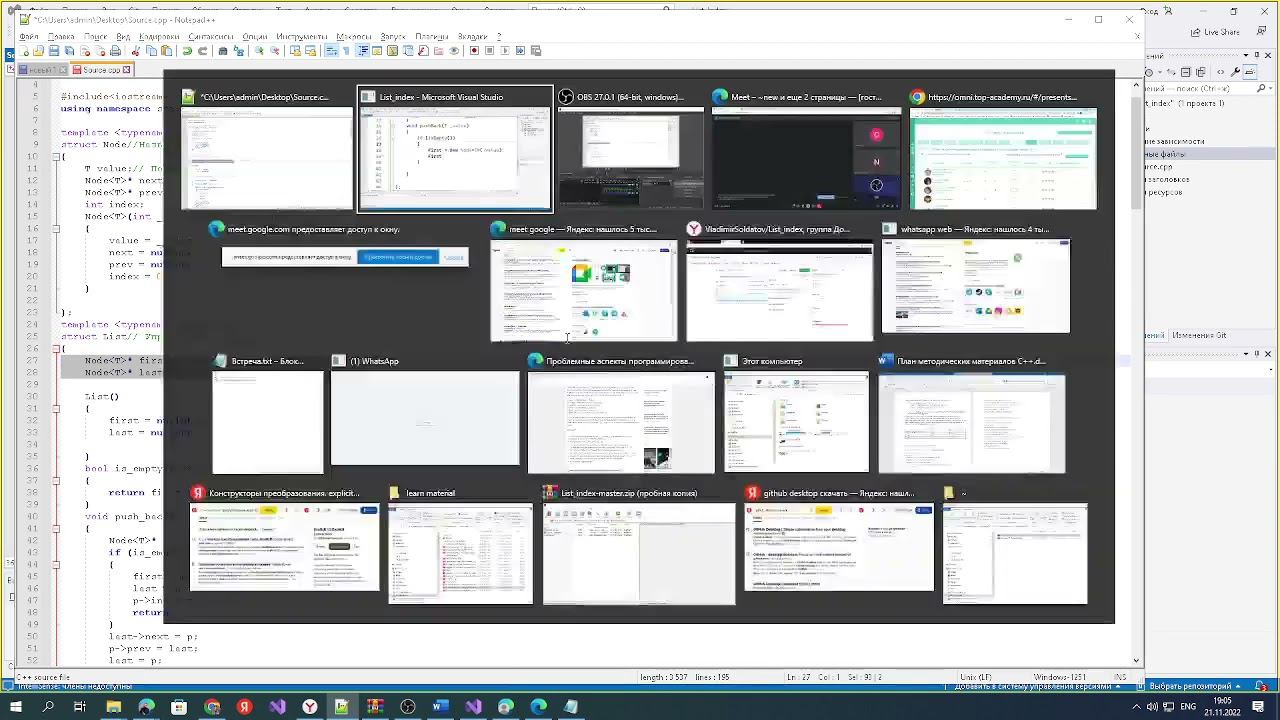Open the Файл menu in Notepad++
The height and width of the screenshot is (720, 1280).
29,37
